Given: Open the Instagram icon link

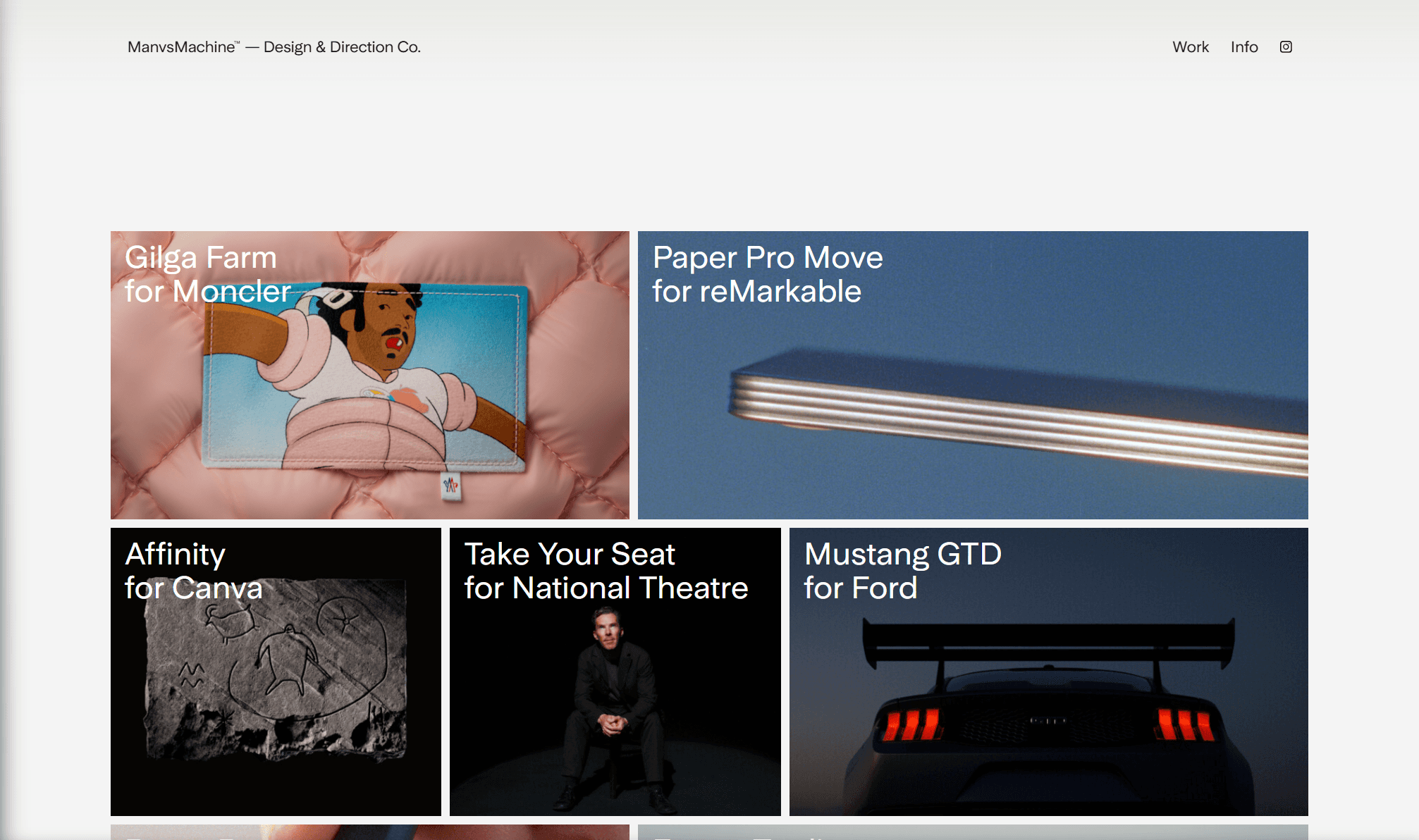Looking at the screenshot, I should [x=1286, y=47].
